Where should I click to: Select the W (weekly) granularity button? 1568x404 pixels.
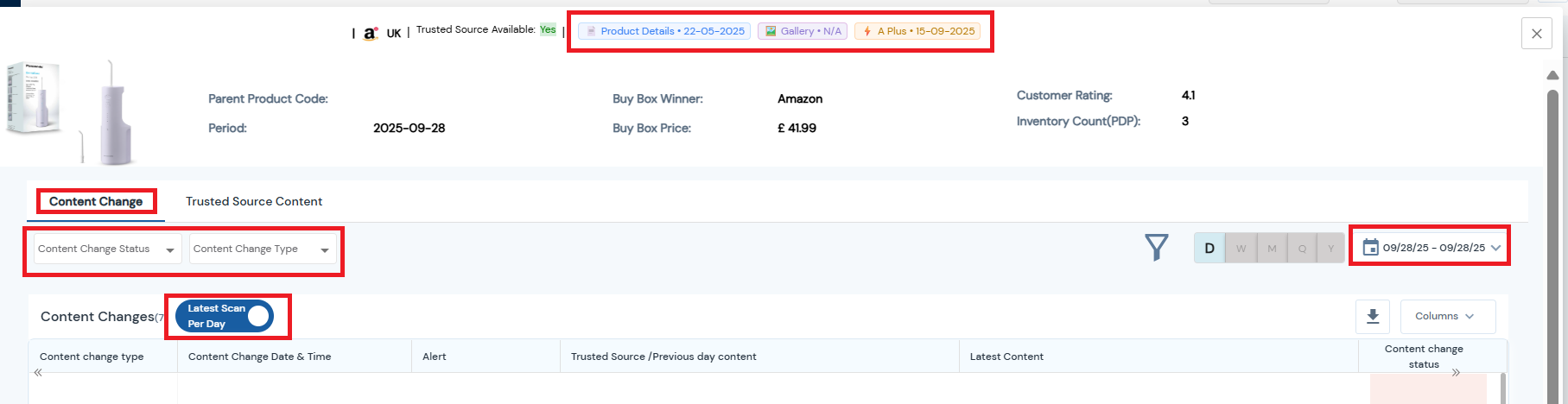tap(1241, 249)
